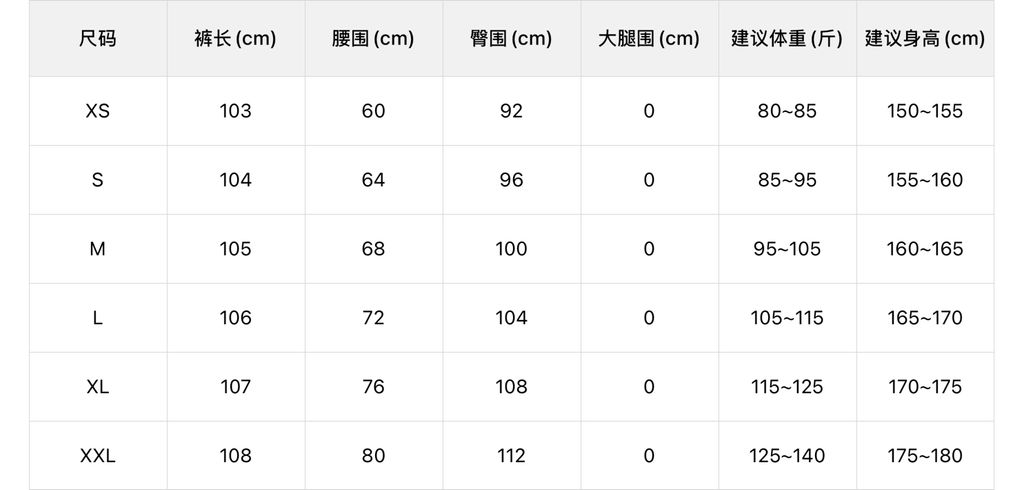Select the 建议体重 (斤) header
The width and height of the screenshot is (1024, 490).
point(787,39)
